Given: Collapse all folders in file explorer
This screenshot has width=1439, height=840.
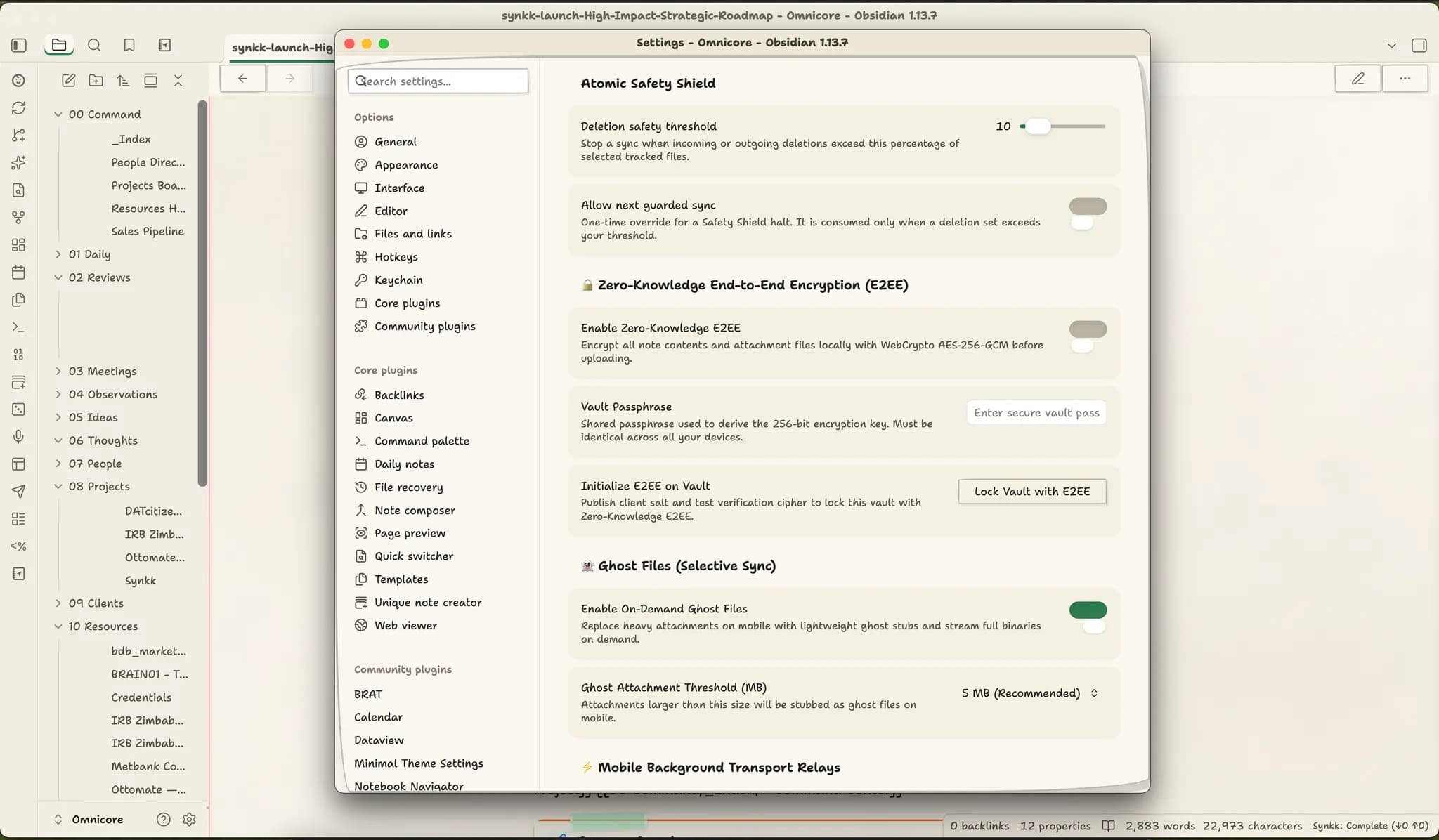Looking at the screenshot, I should (178, 81).
